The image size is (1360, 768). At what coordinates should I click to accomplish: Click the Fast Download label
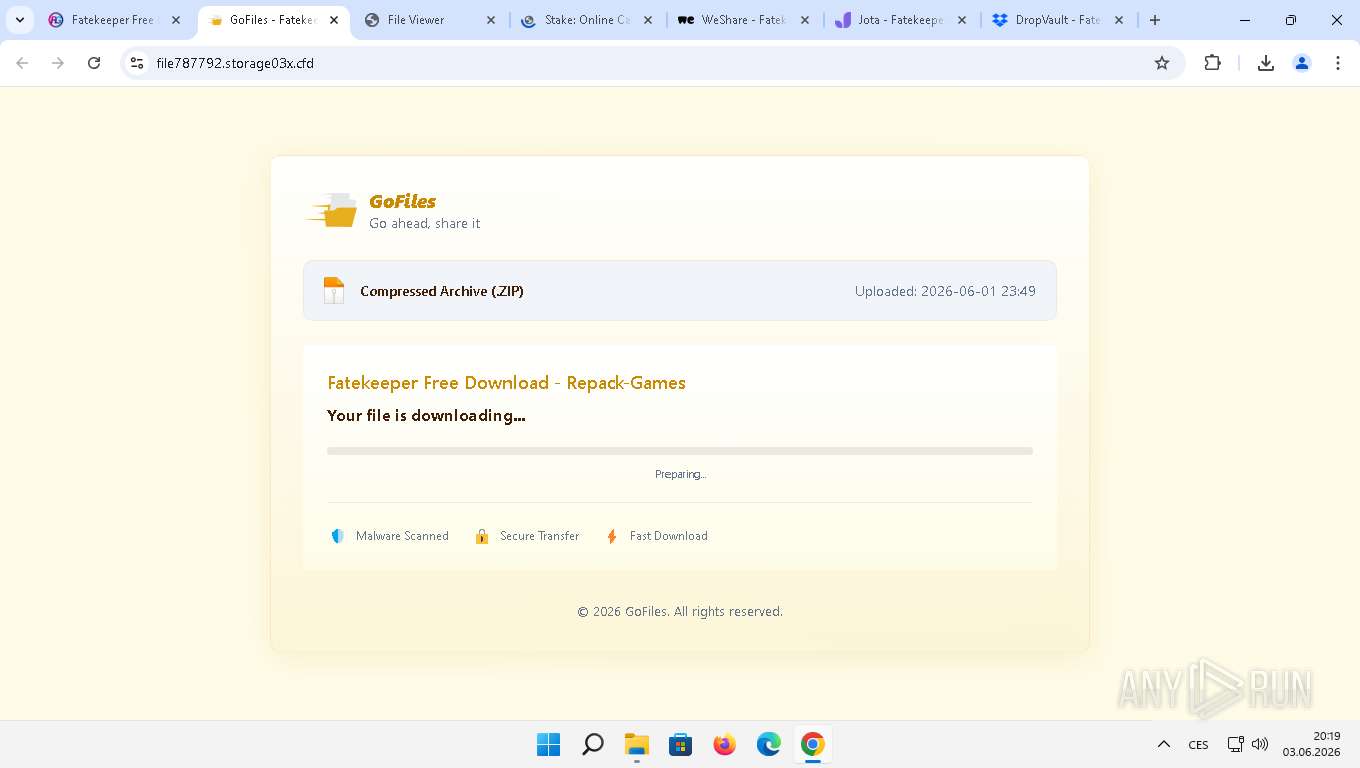coord(668,536)
